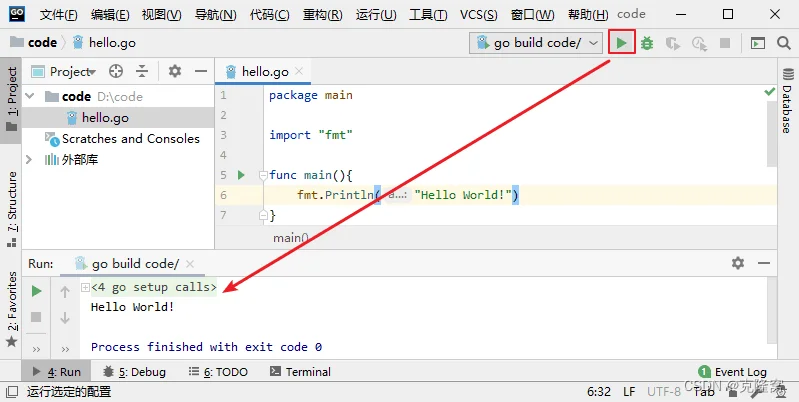
Task: Open the 视图(V) menu
Action: 162,15
